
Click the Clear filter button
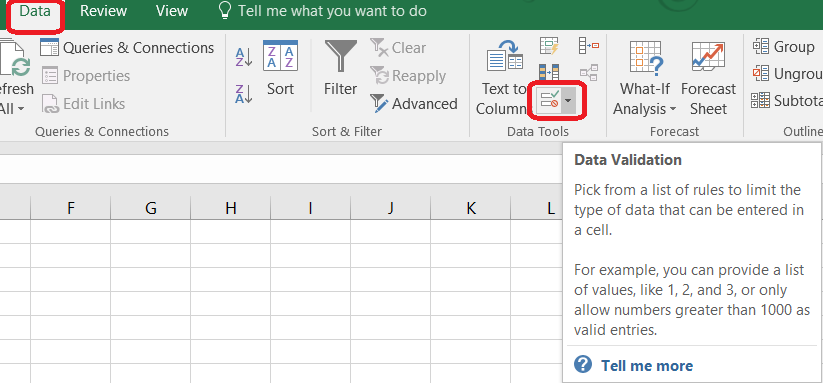(398, 48)
